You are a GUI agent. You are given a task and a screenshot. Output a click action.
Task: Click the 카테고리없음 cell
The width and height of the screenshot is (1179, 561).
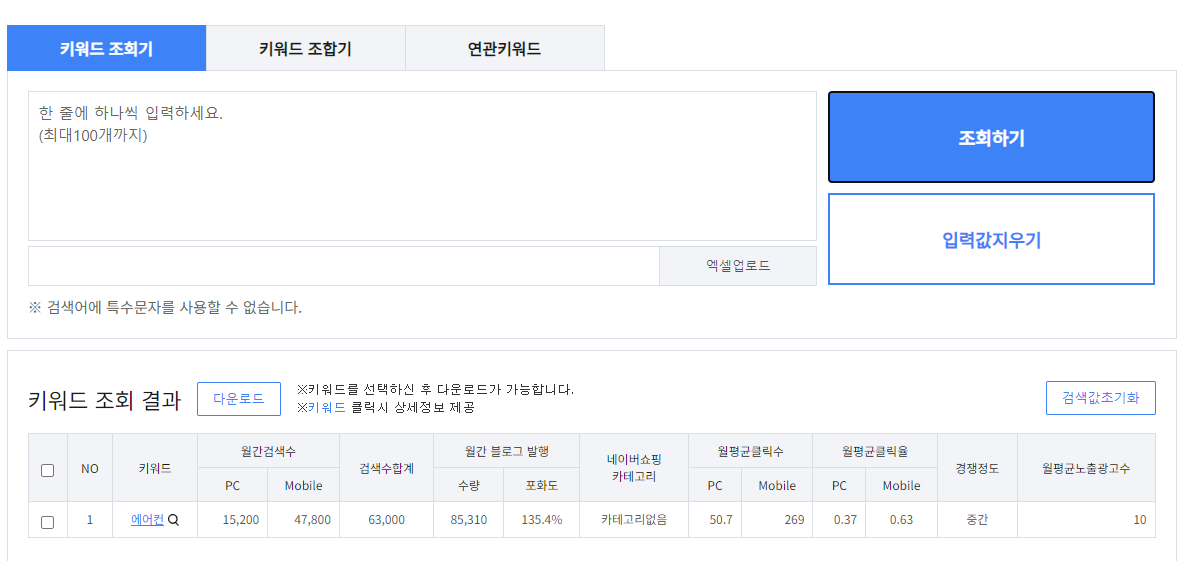pos(634,520)
